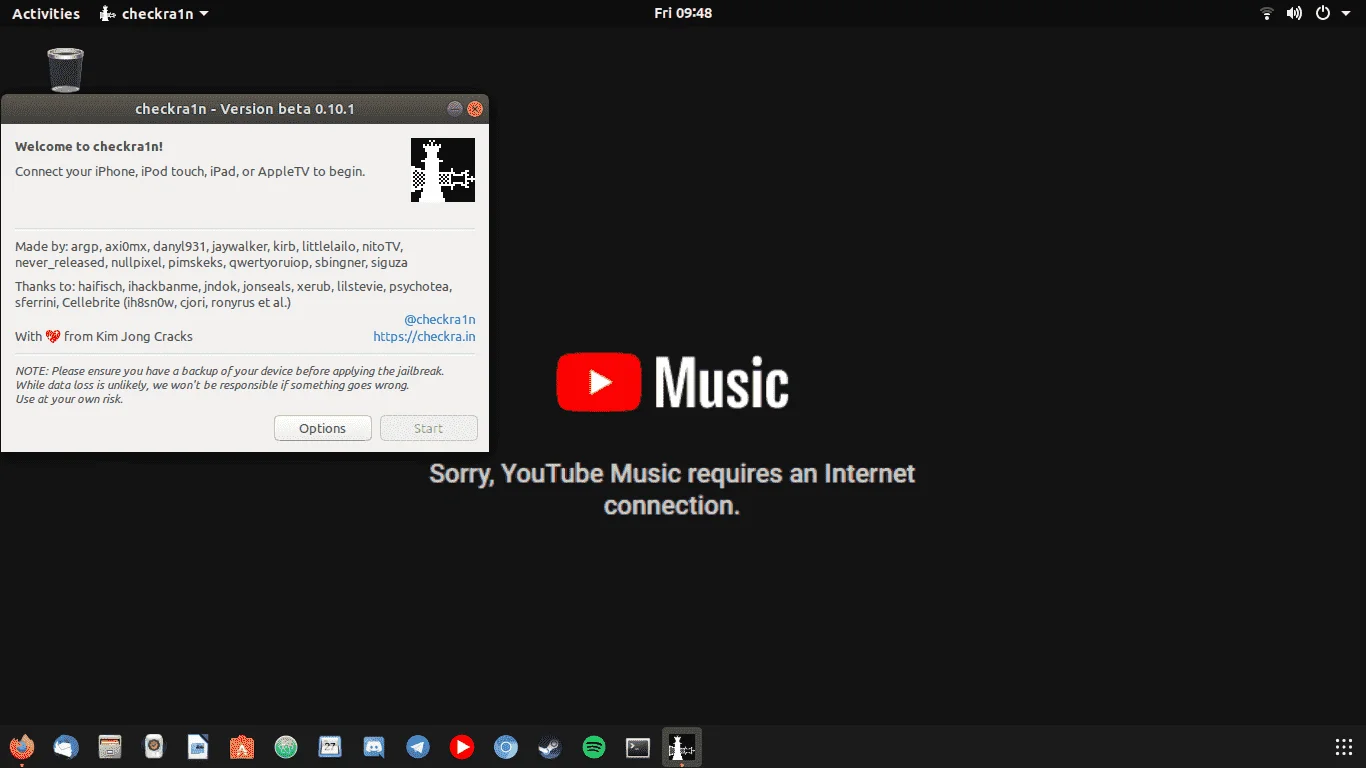Image resolution: width=1366 pixels, height=768 pixels.
Task: Click the 'Thanks to: haifisch' text
Action: pyautogui.click(x=234, y=294)
